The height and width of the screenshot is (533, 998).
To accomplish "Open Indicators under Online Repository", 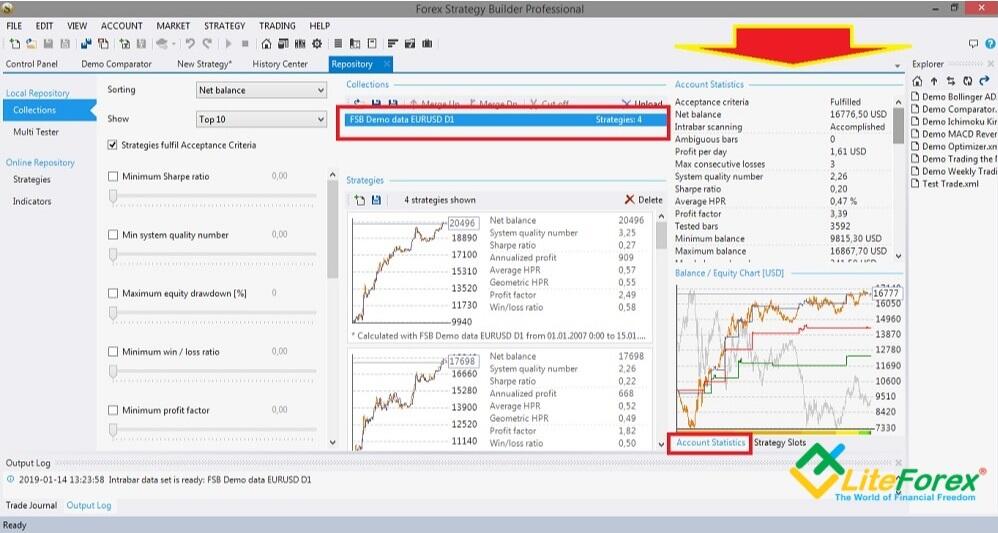I will [x=32, y=201].
